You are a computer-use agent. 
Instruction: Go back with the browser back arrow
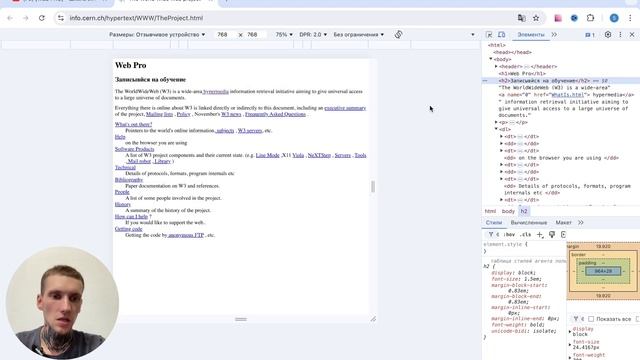point(10,18)
